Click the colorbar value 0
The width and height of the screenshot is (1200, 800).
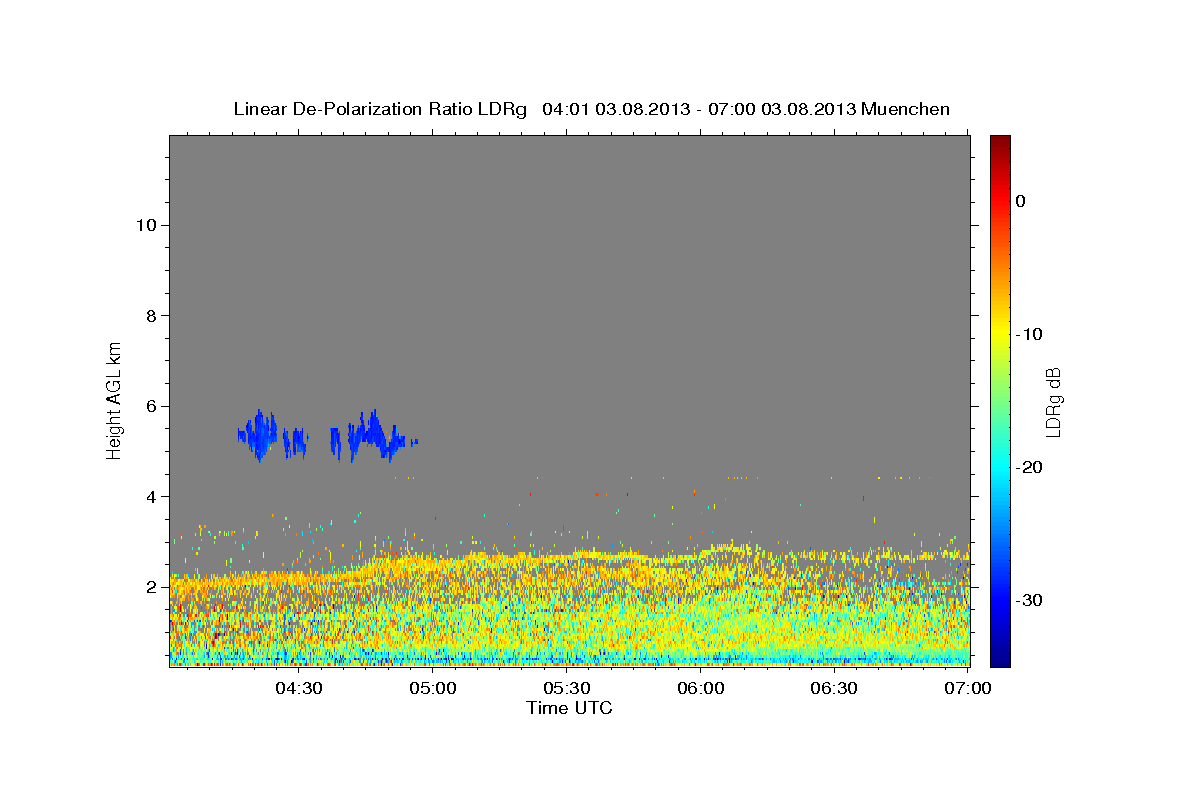(1021, 201)
